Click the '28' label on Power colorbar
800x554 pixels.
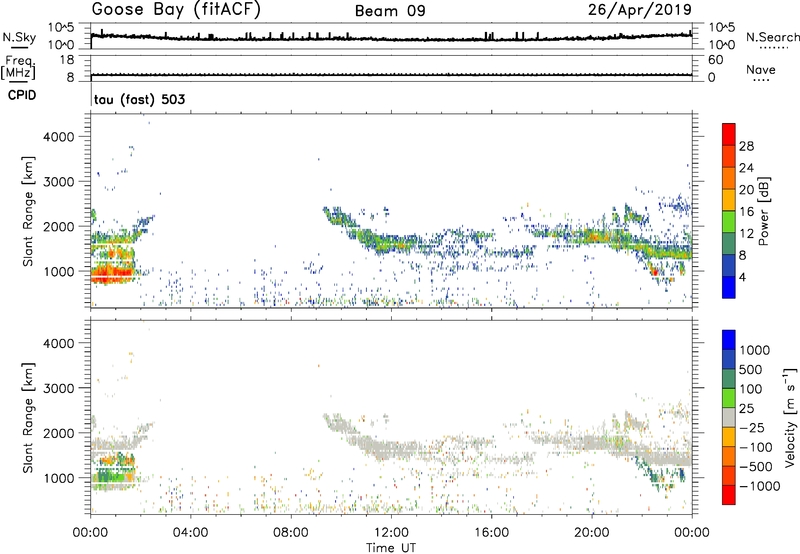(746, 146)
